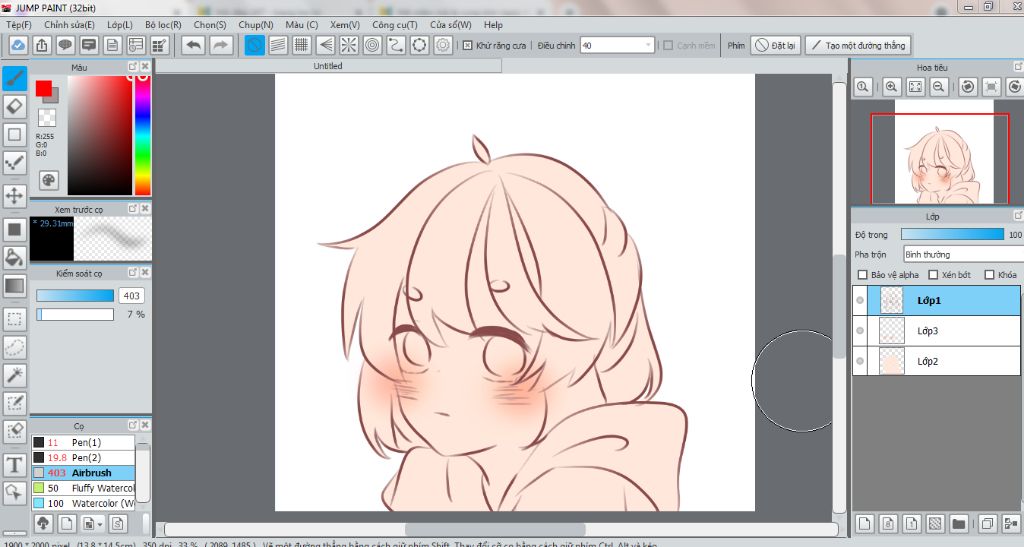The image size is (1024, 547).
Task: Enable the crisscross grid snap guide
Action: point(302,45)
